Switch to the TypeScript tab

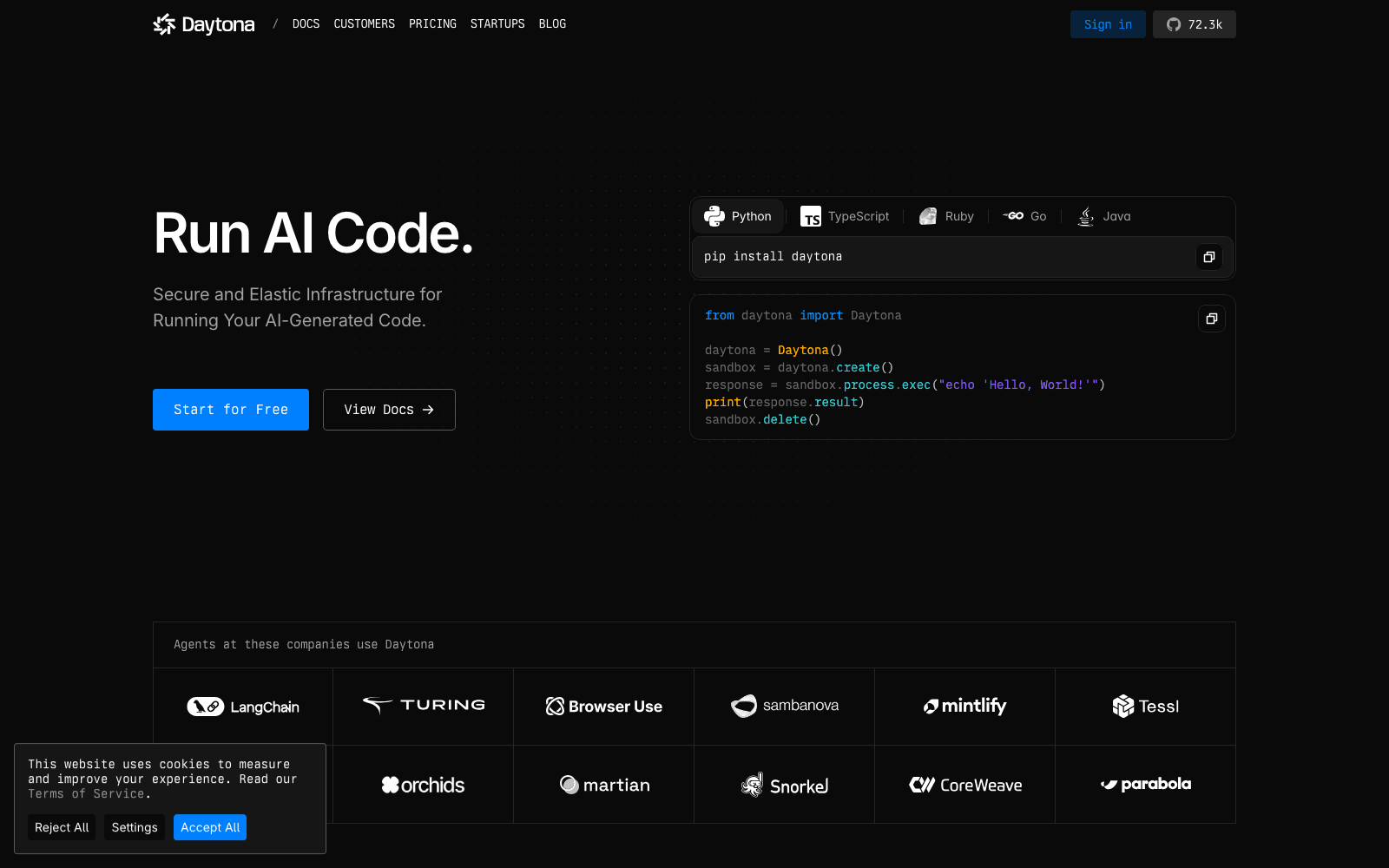pos(845,216)
